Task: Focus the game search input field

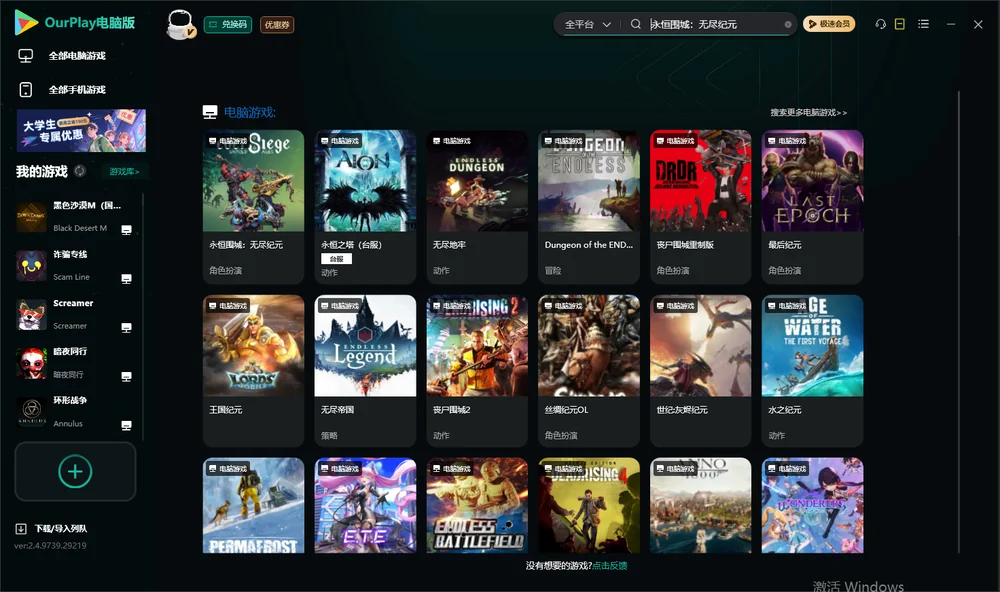Action: [x=714, y=24]
